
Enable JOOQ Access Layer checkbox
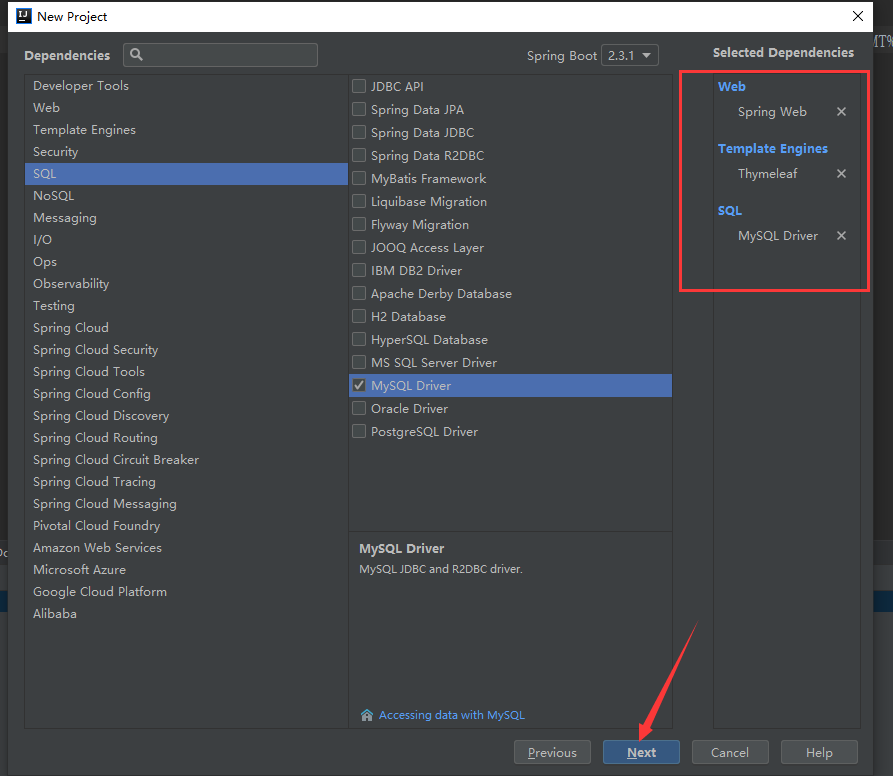[359, 248]
